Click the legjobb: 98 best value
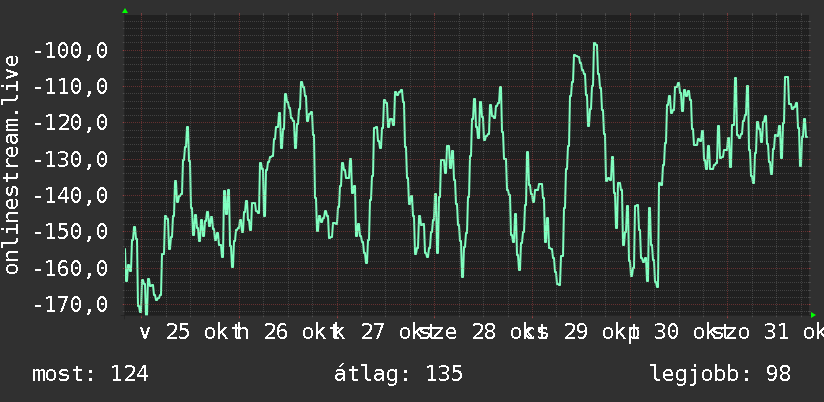This screenshot has width=824, height=402. coord(720,374)
